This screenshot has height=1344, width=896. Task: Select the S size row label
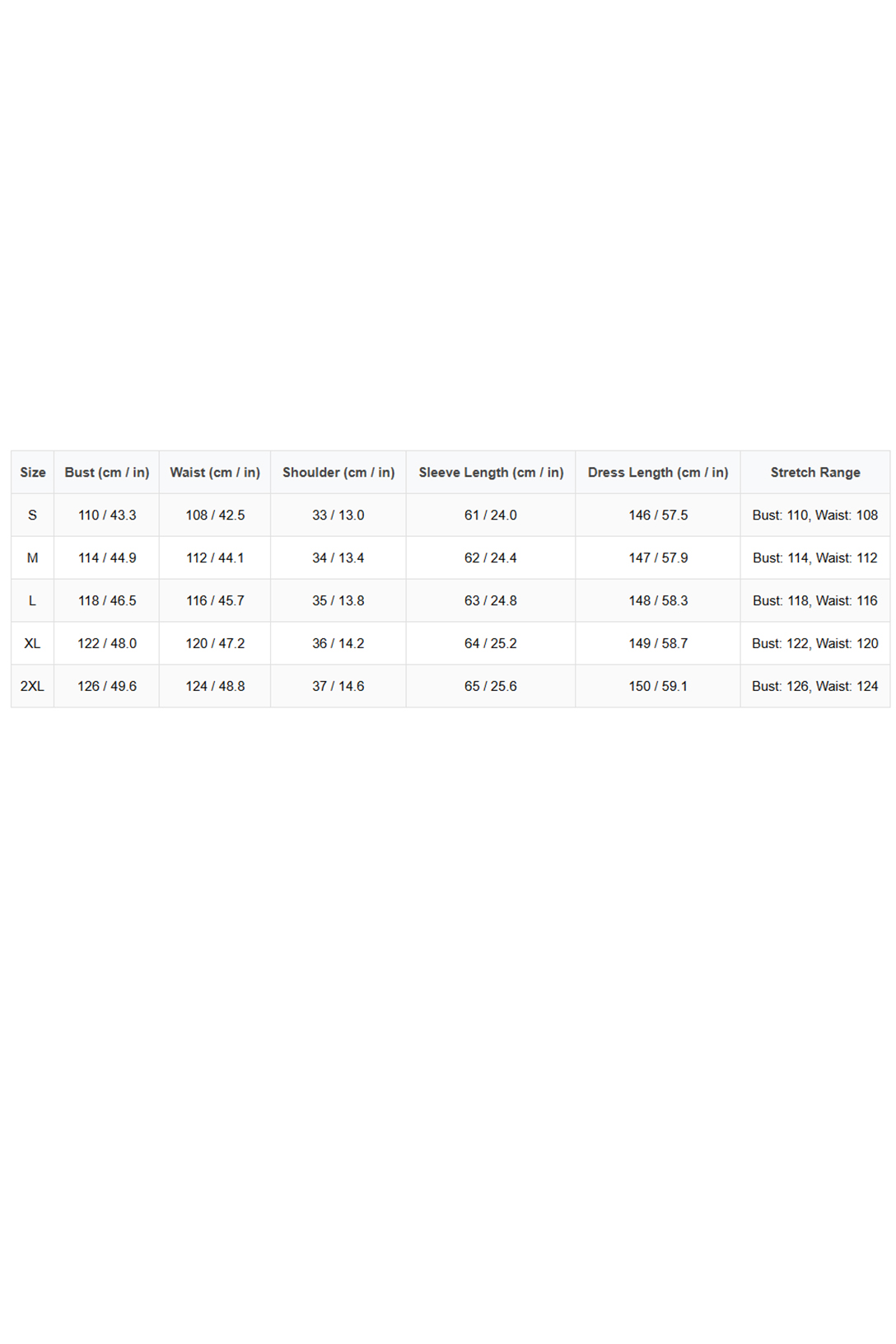pyautogui.click(x=33, y=516)
